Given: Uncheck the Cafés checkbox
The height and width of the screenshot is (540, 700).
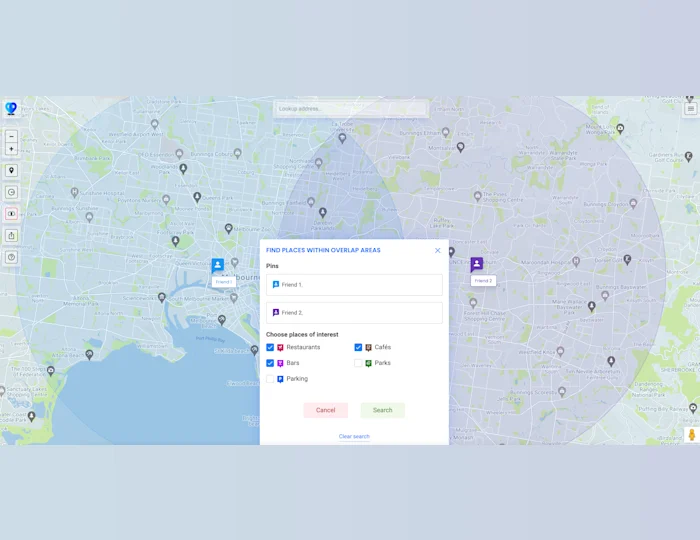Looking at the screenshot, I should [x=358, y=347].
